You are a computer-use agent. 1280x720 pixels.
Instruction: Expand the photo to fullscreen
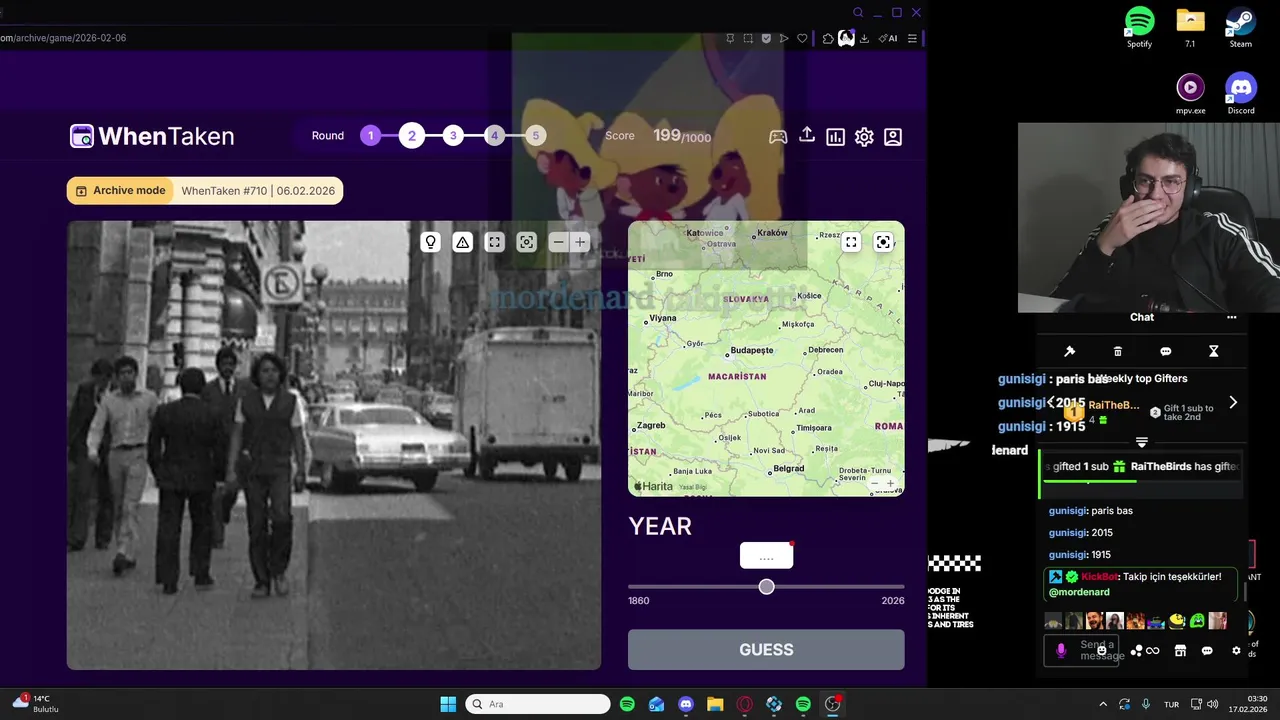[494, 242]
